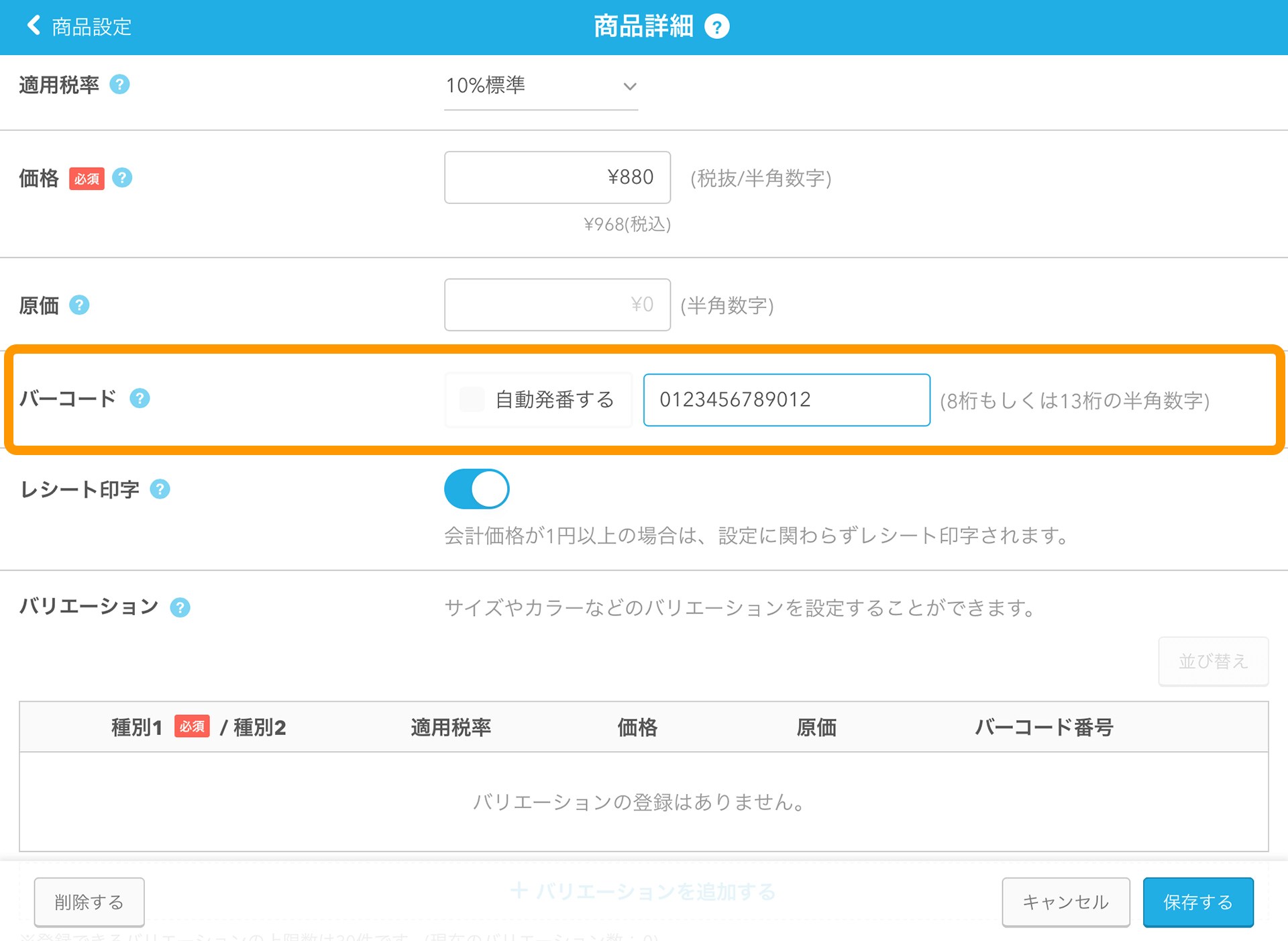This screenshot has height=941, width=1288.
Task: Click the help icon next to 価格
Action: (x=121, y=179)
